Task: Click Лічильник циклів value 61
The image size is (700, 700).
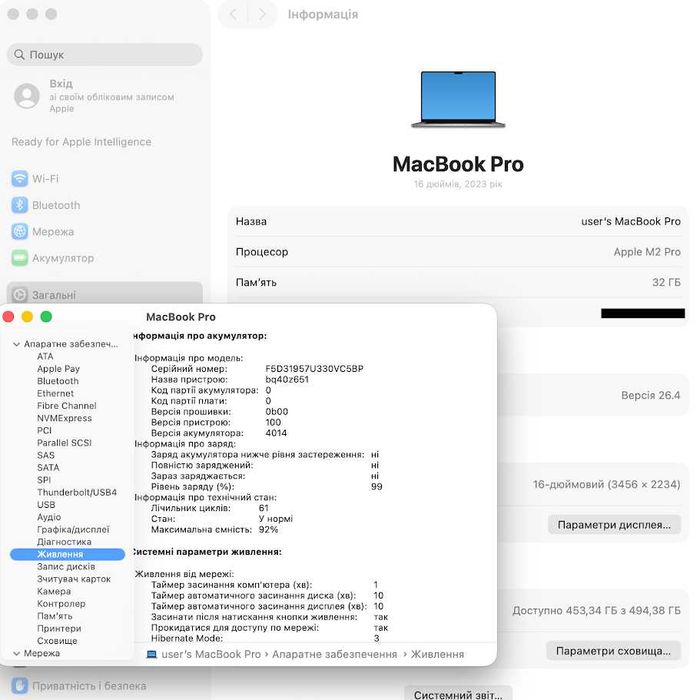Action: tap(264, 508)
